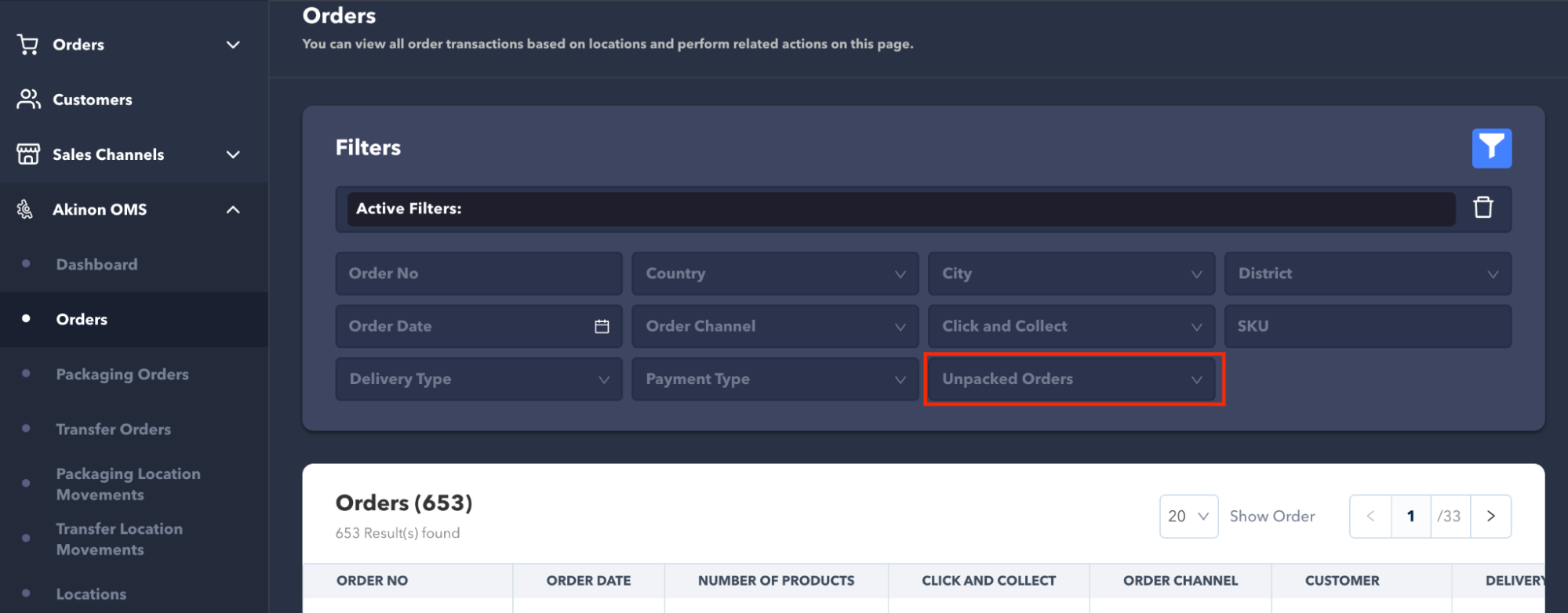The height and width of the screenshot is (613, 1568).
Task: Click the blue funnel filter icon
Action: pyautogui.click(x=1491, y=148)
